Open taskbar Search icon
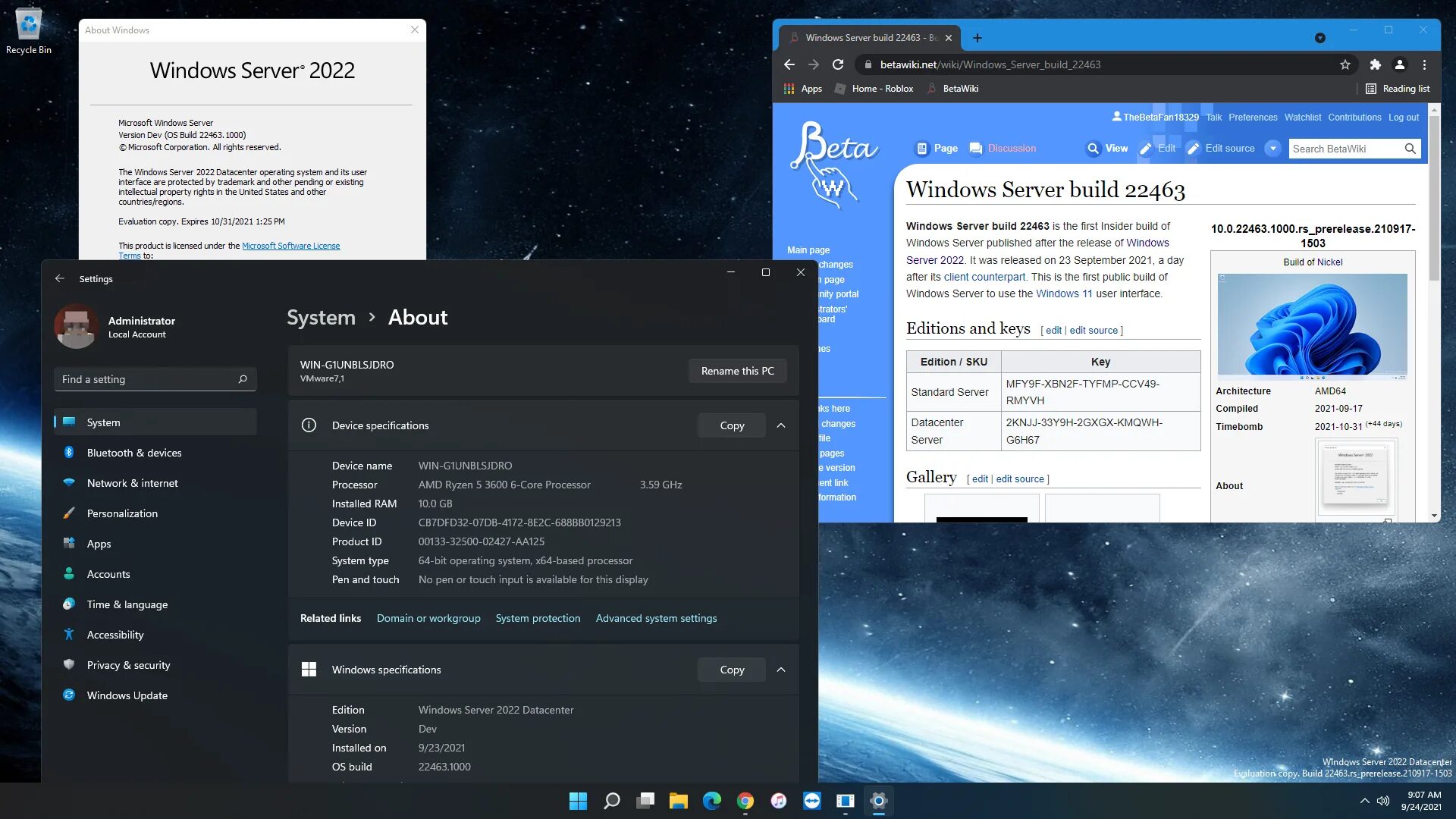The width and height of the screenshot is (1456, 819). (611, 801)
